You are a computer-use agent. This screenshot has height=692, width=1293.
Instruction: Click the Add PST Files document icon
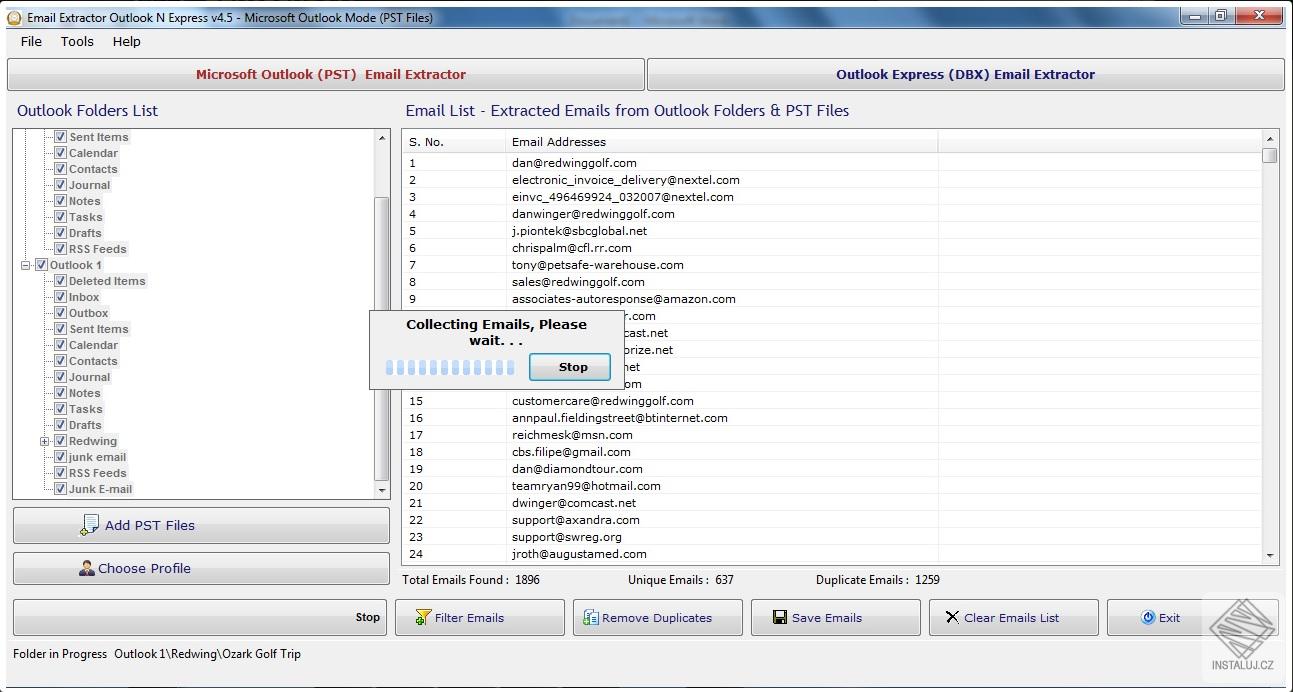pos(89,525)
